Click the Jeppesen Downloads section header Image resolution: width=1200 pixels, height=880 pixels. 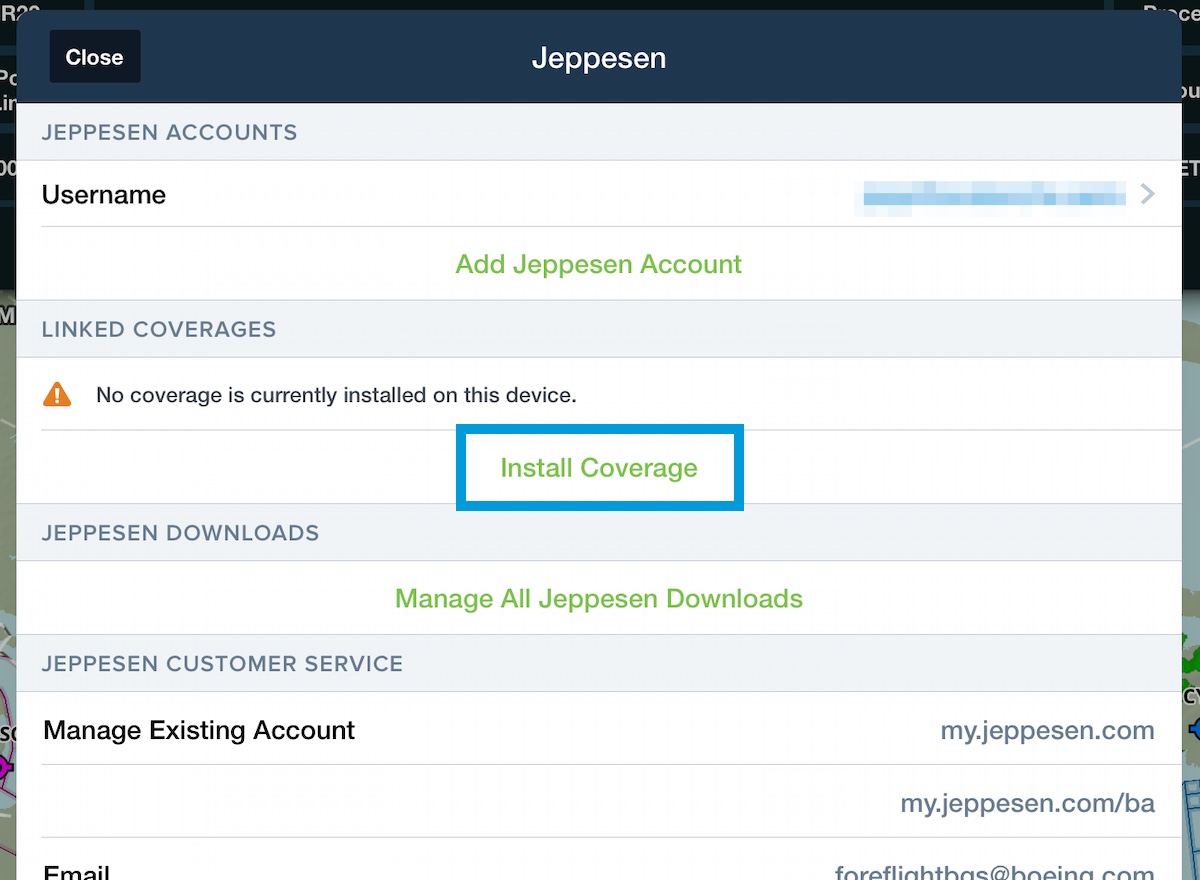[180, 533]
